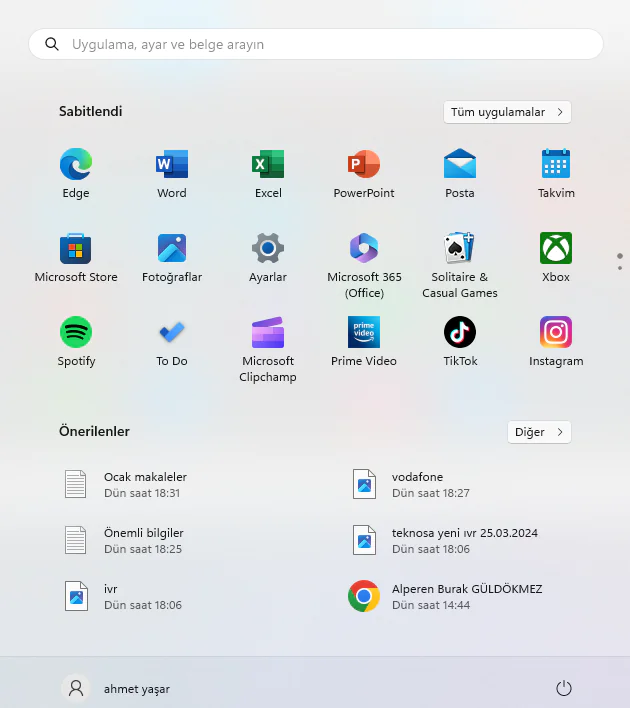Open Ayarlar settings
The width and height of the screenshot is (630, 708).
click(x=268, y=257)
